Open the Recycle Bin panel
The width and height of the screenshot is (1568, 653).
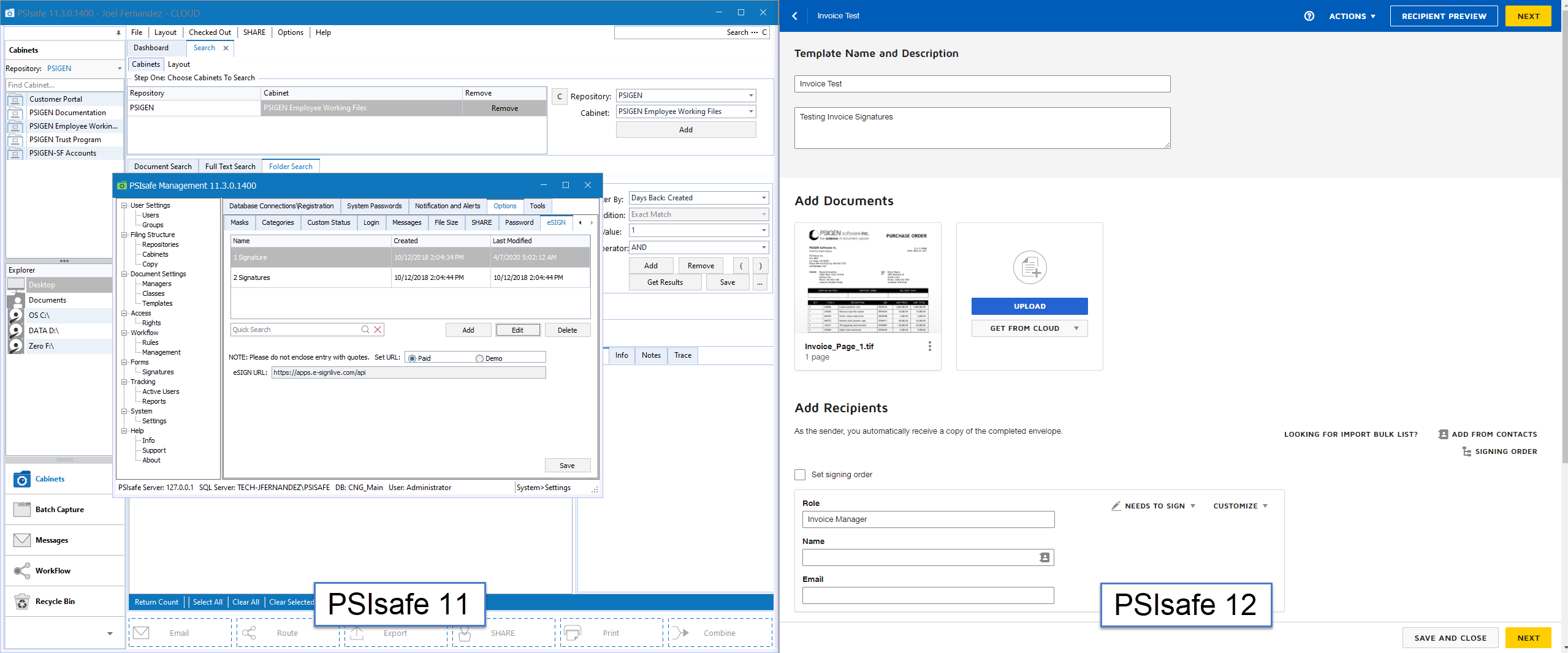click(x=55, y=602)
